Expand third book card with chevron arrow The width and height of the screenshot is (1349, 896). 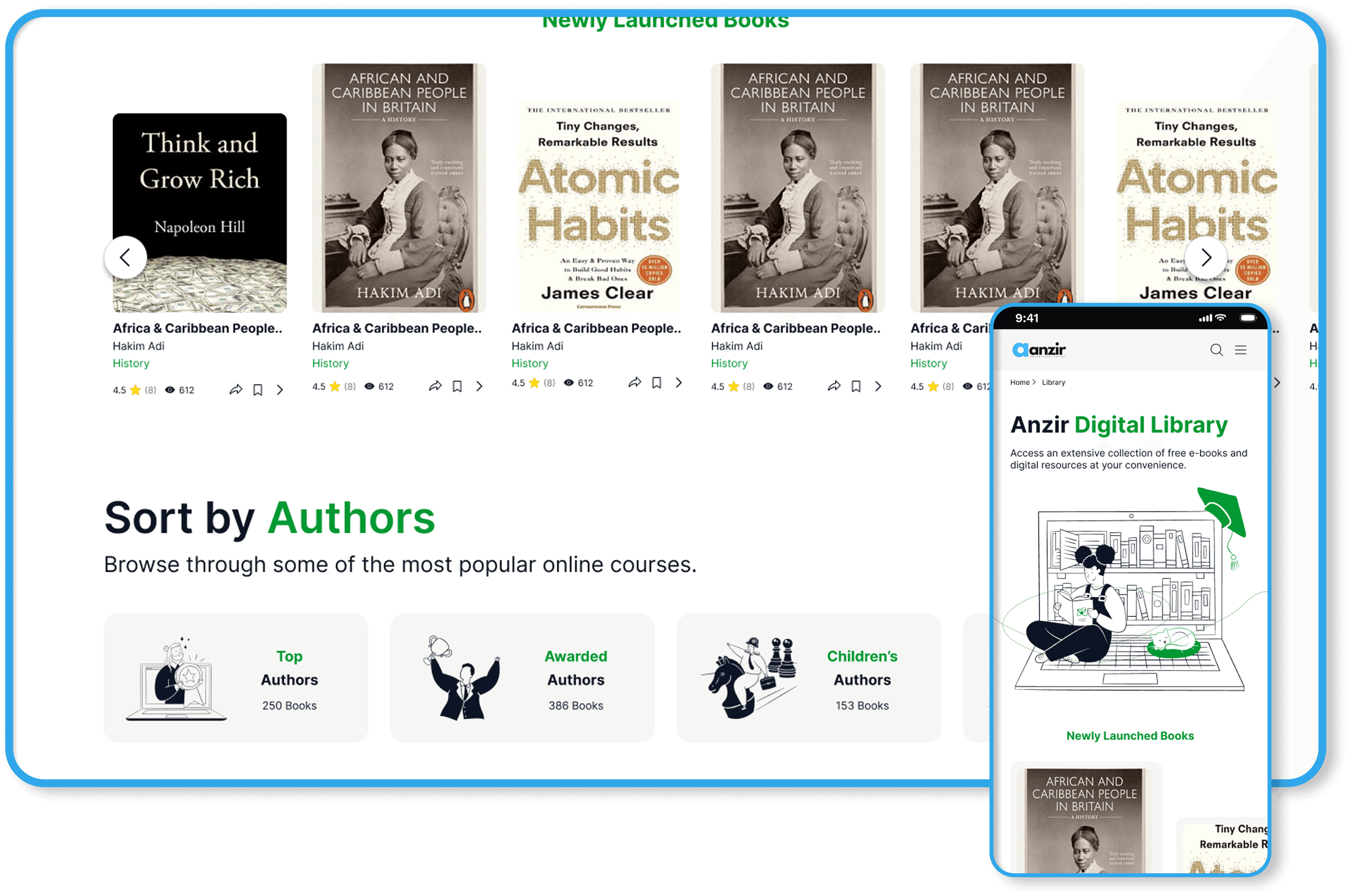coord(679,382)
